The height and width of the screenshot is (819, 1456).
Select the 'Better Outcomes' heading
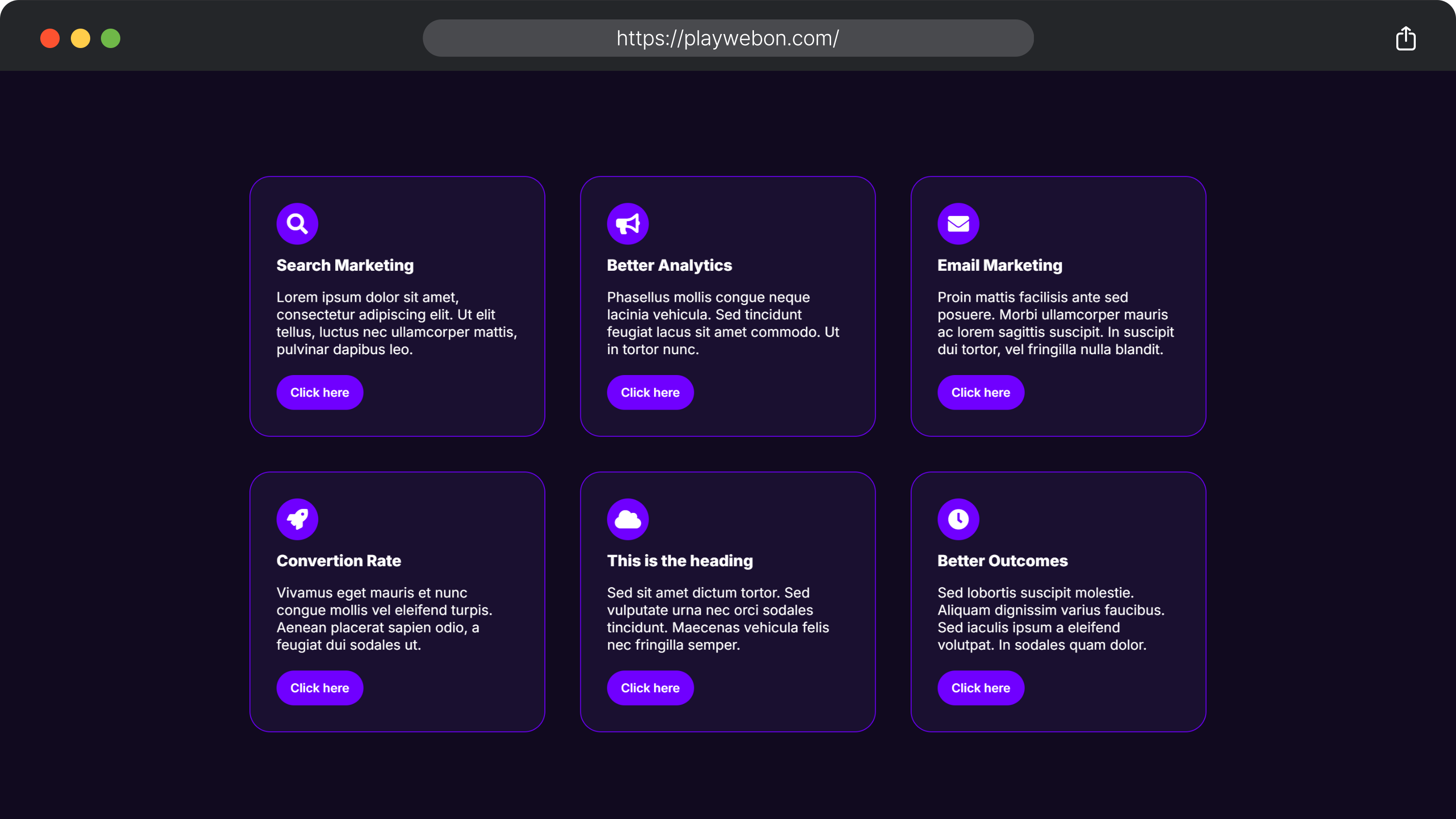tap(1003, 561)
